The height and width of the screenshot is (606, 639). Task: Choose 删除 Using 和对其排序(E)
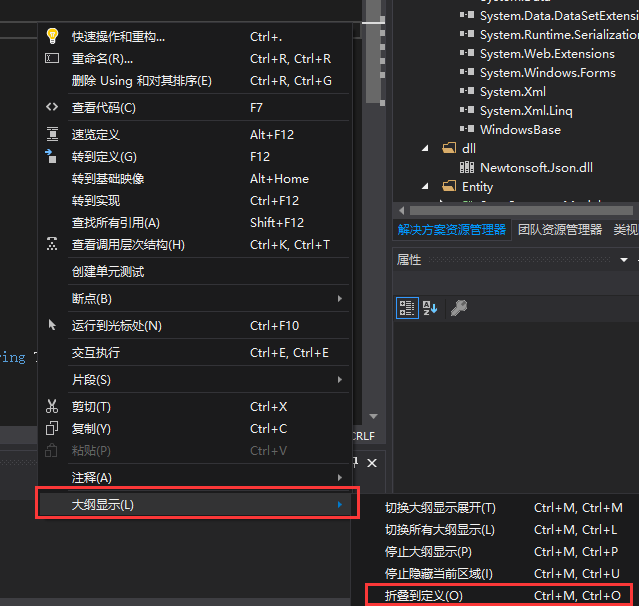(x=195, y=81)
